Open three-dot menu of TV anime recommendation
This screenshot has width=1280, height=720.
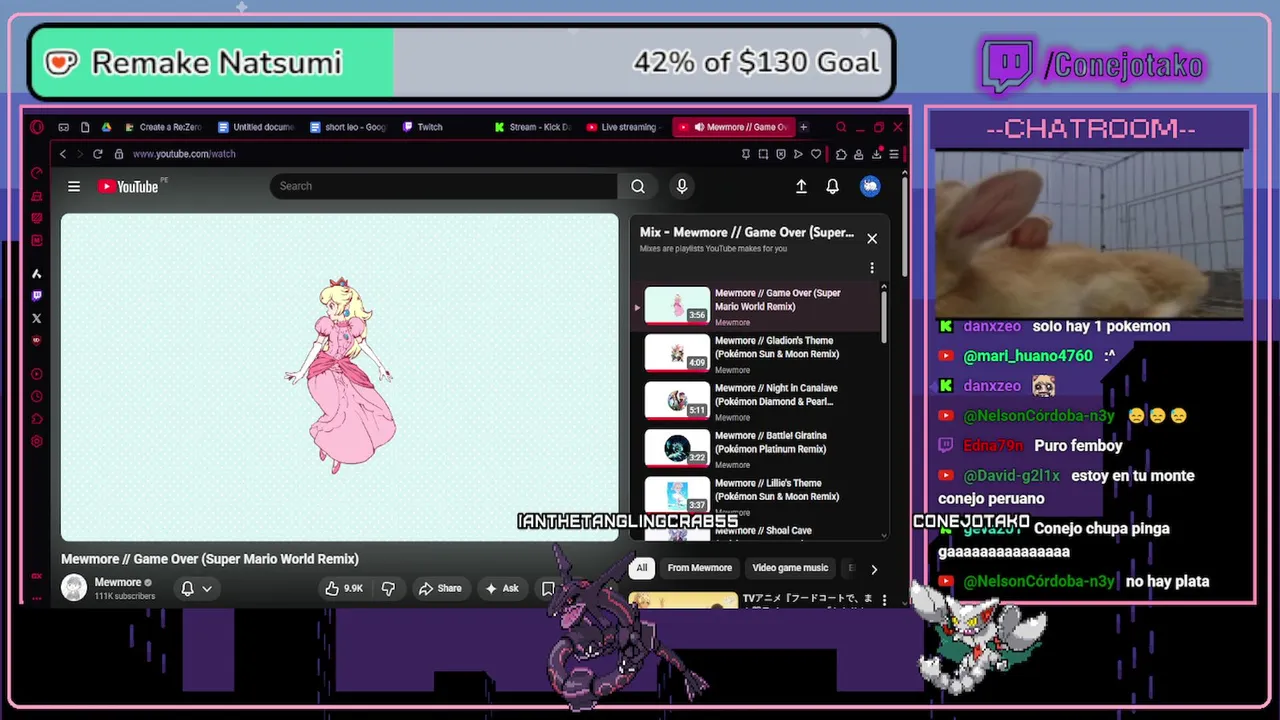coord(884,601)
